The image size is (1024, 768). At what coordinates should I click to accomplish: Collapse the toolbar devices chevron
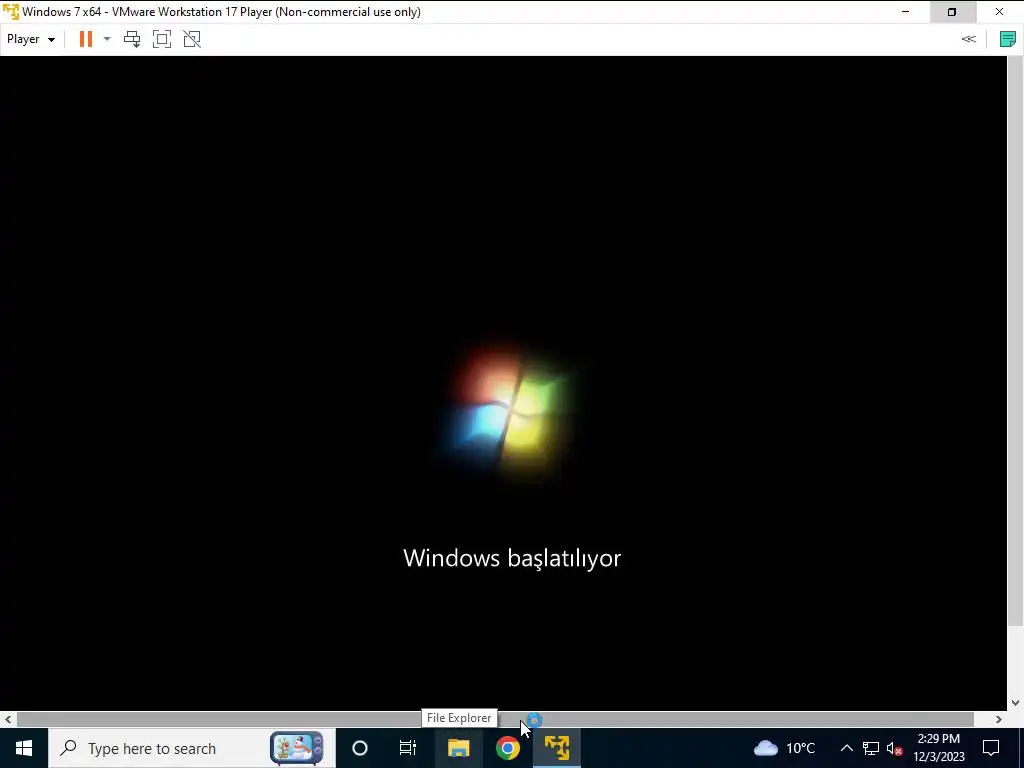[x=968, y=39]
